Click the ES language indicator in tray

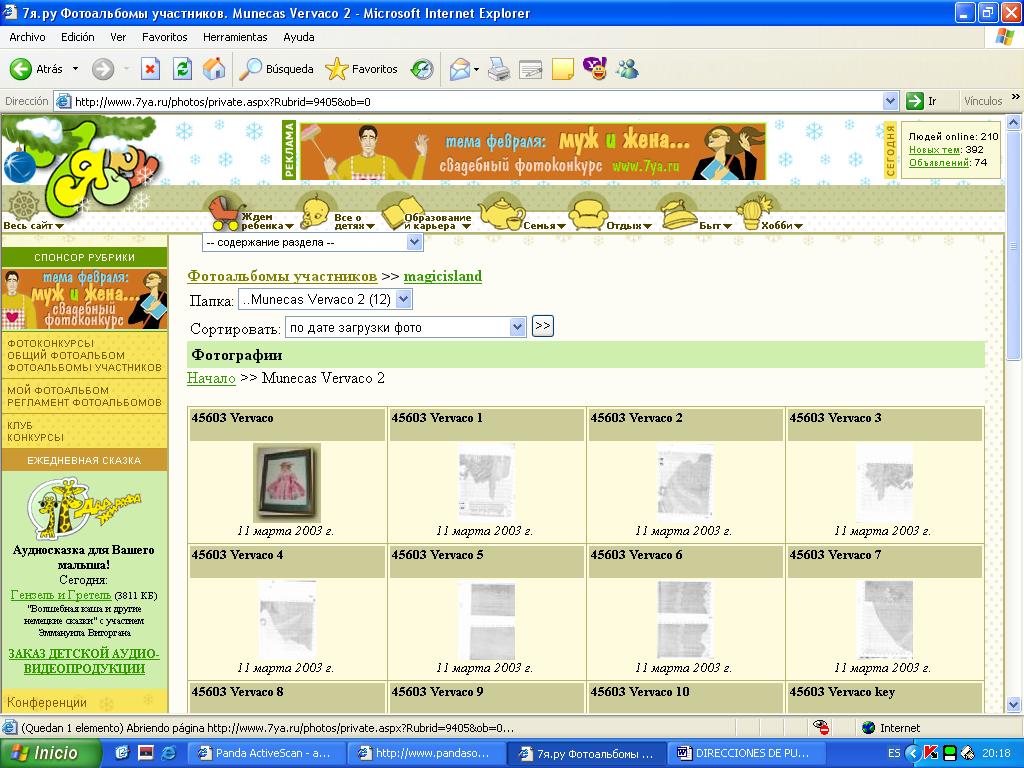point(893,753)
